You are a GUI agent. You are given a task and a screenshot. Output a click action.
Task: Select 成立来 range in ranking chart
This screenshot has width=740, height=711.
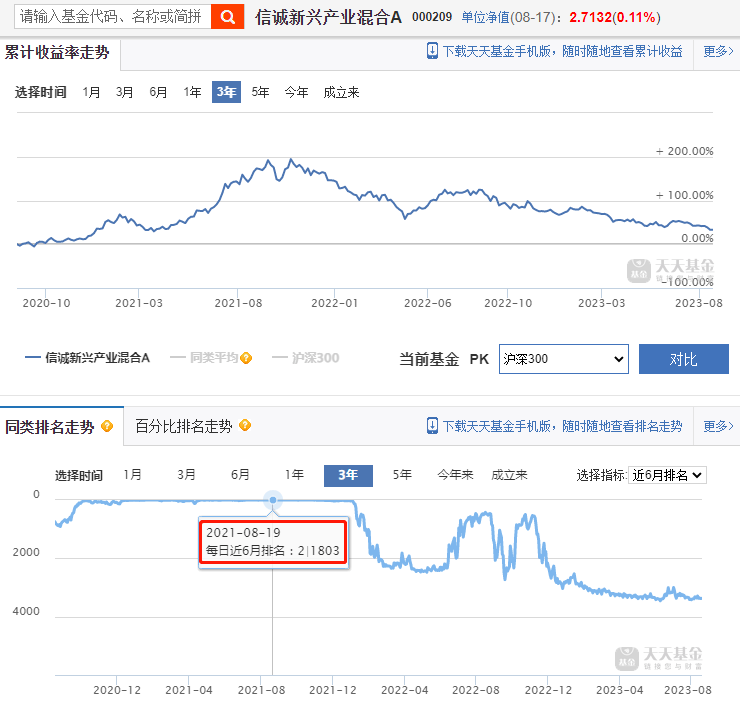coord(509,475)
